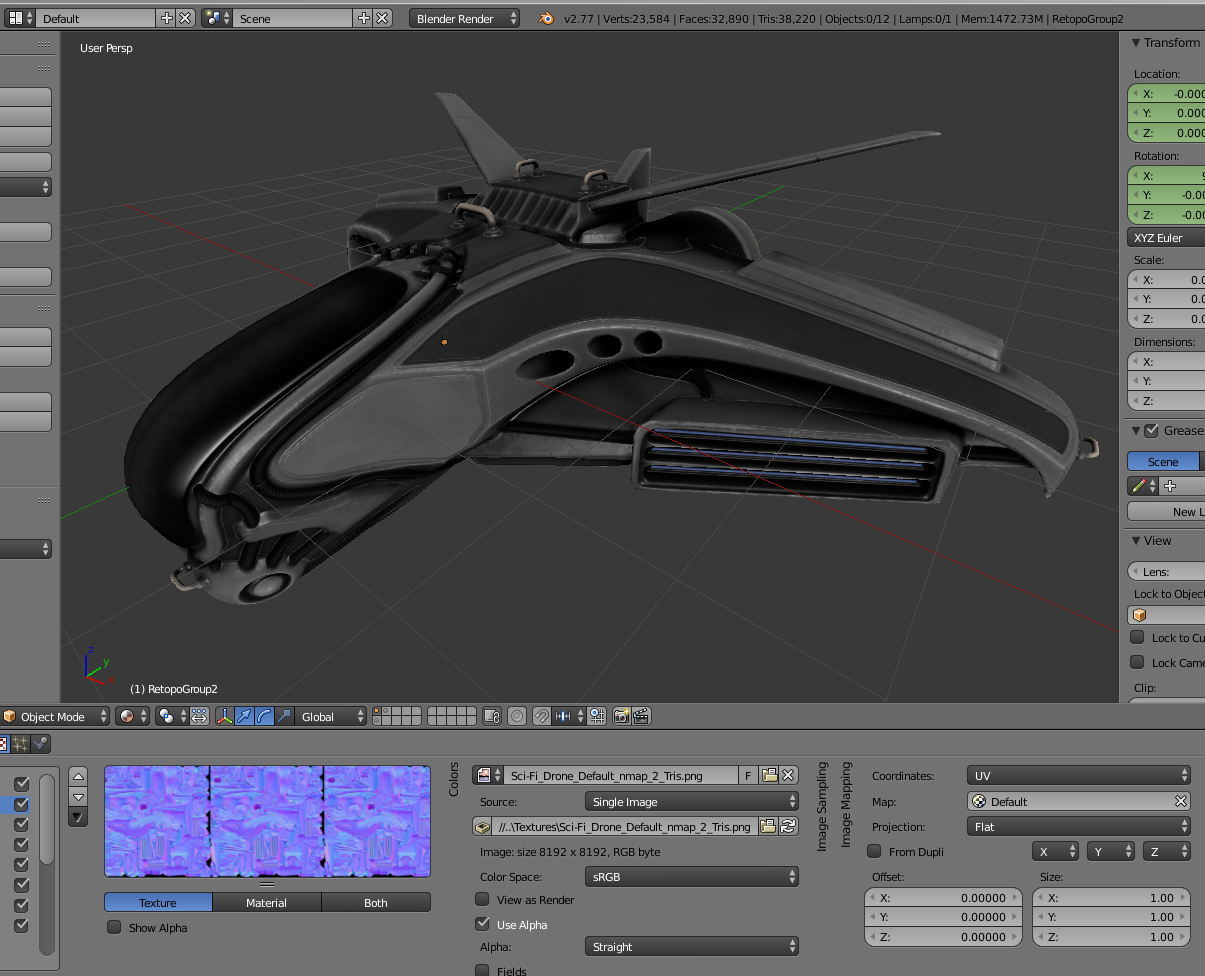Click the proportional editing circle icon
1205x976 pixels.
click(x=517, y=716)
